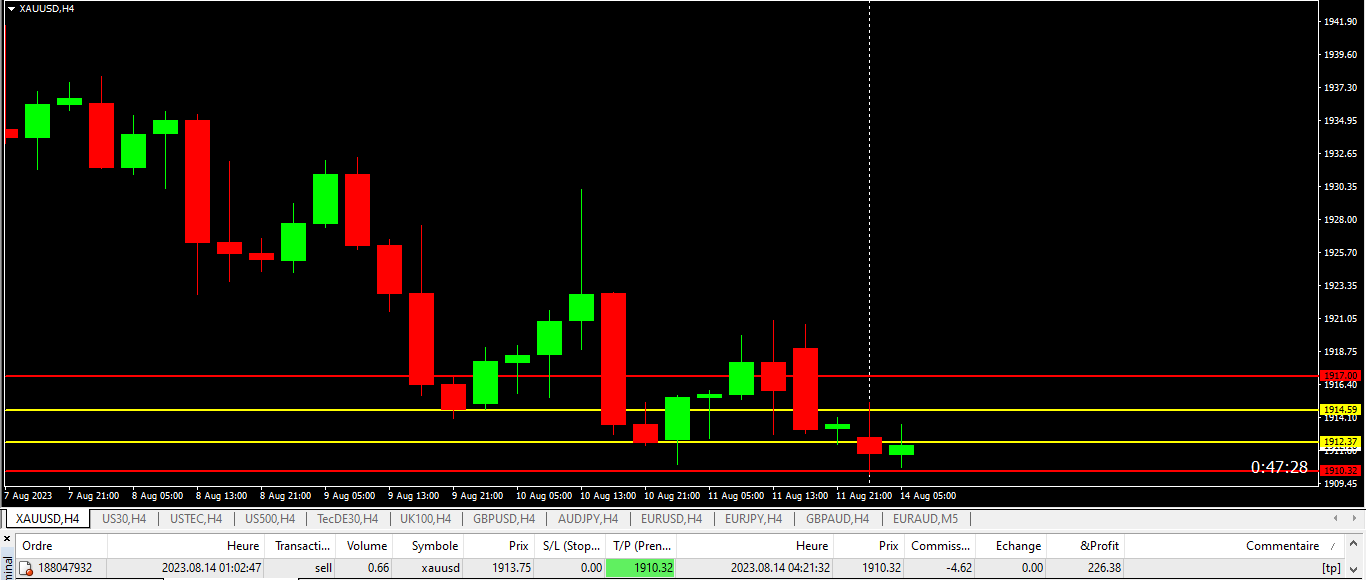The width and height of the screenshot is (1366, 580).
Task: Sort by the Commiss... column header
Action: tap(940, 546)
